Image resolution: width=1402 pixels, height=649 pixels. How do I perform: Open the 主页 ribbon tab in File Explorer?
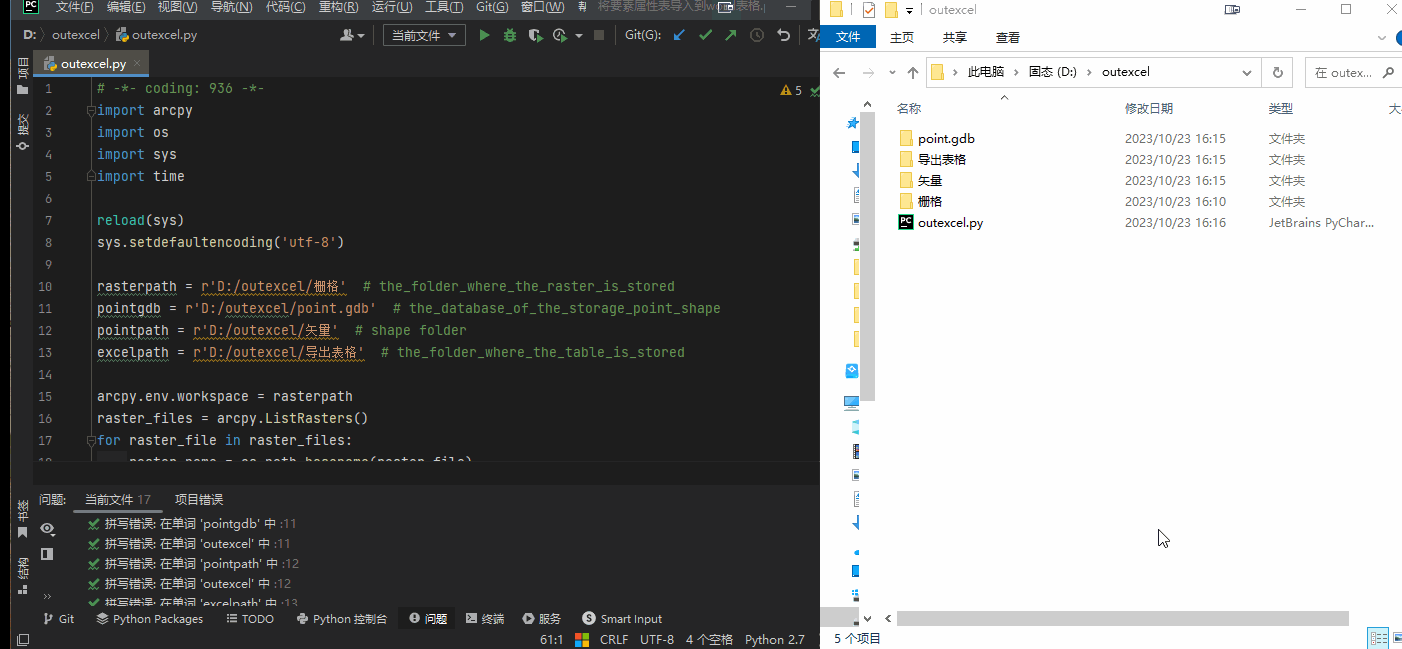coord(902,37)
